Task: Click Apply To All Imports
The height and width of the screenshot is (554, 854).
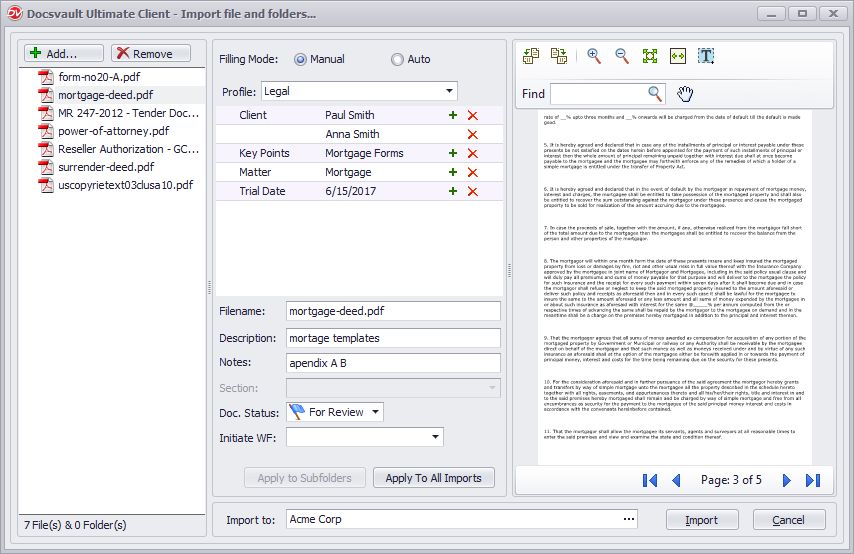Action: (x=434, y=478)
